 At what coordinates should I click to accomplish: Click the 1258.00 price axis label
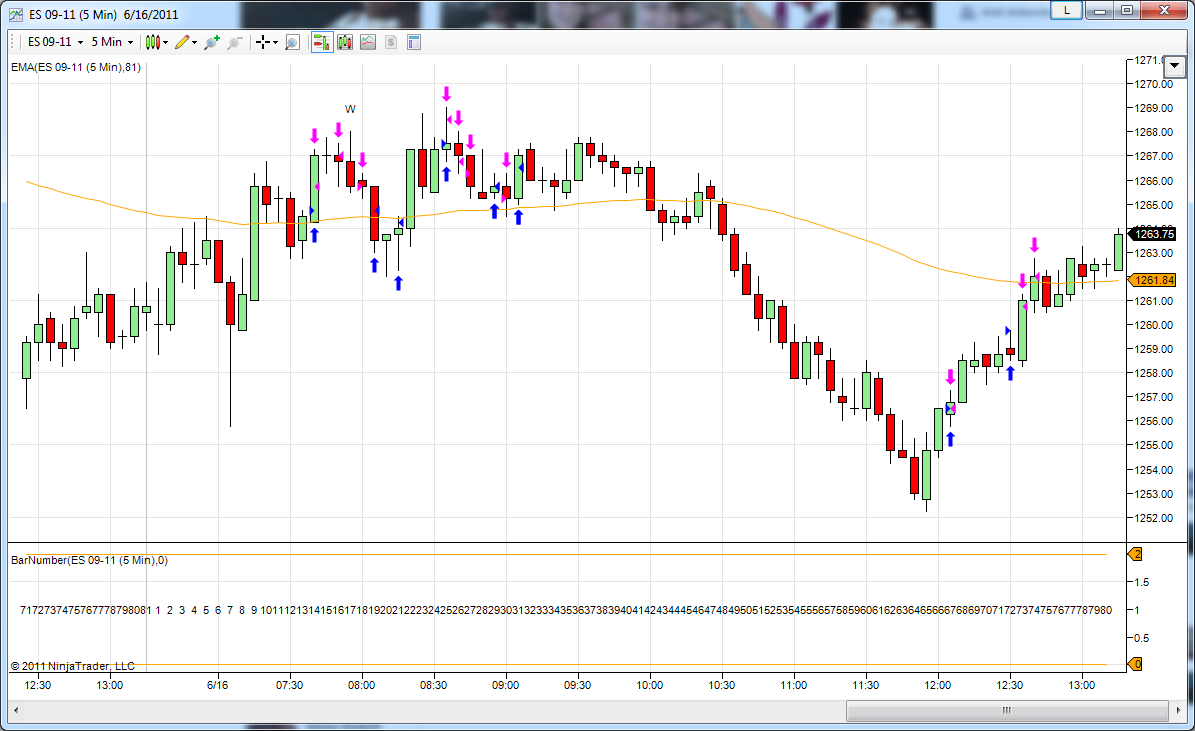1154,374
